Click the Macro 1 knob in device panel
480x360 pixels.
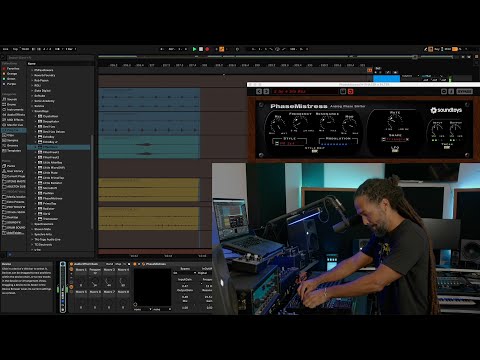[x=81, y=282]
